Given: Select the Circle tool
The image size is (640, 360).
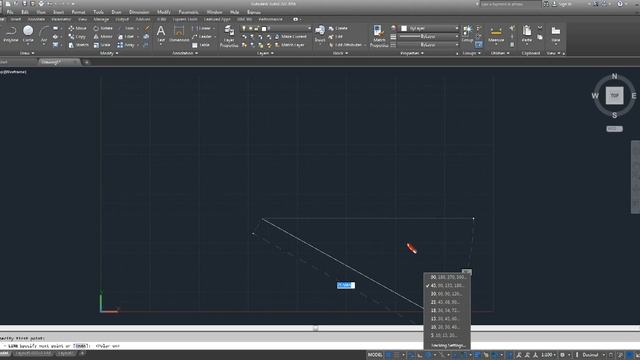Looking at the screenshot, I should (x=28, y=34).
